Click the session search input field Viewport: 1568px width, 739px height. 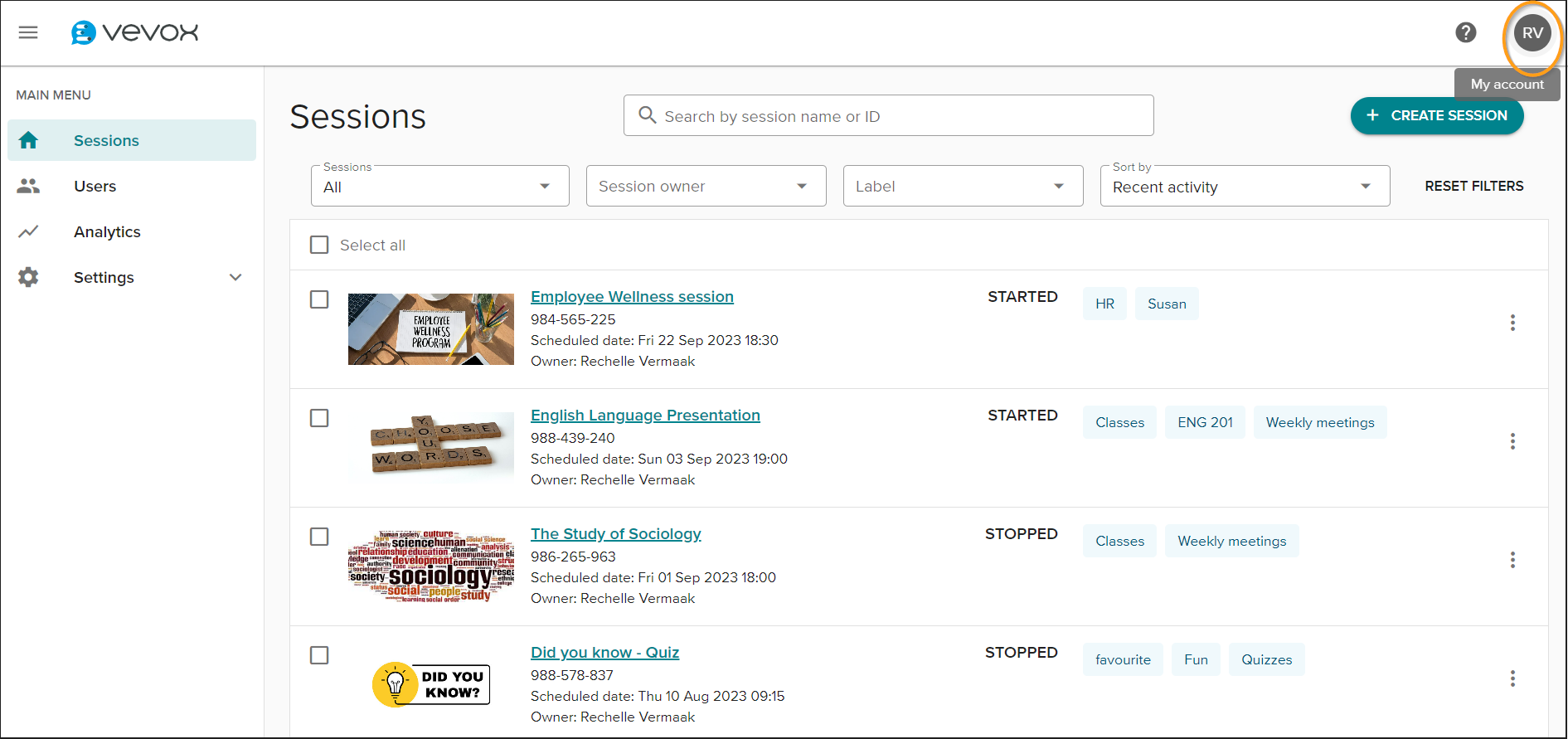(889, 115)
